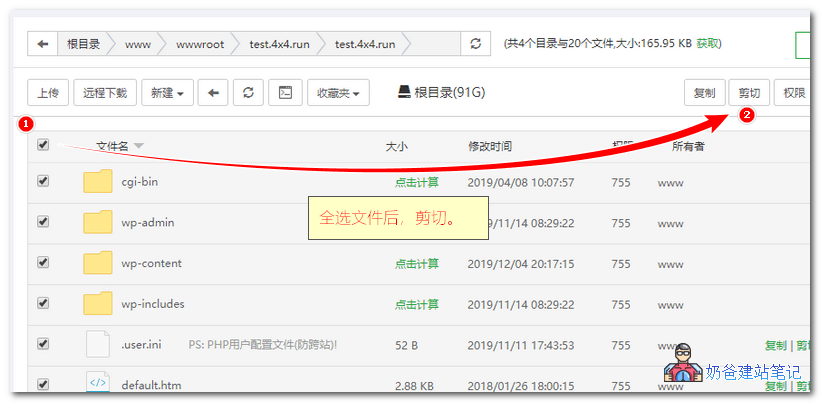Click date 2019/12/04 20:17:15
The height and width of the screenshot is (403, 821).
[520, 264]
